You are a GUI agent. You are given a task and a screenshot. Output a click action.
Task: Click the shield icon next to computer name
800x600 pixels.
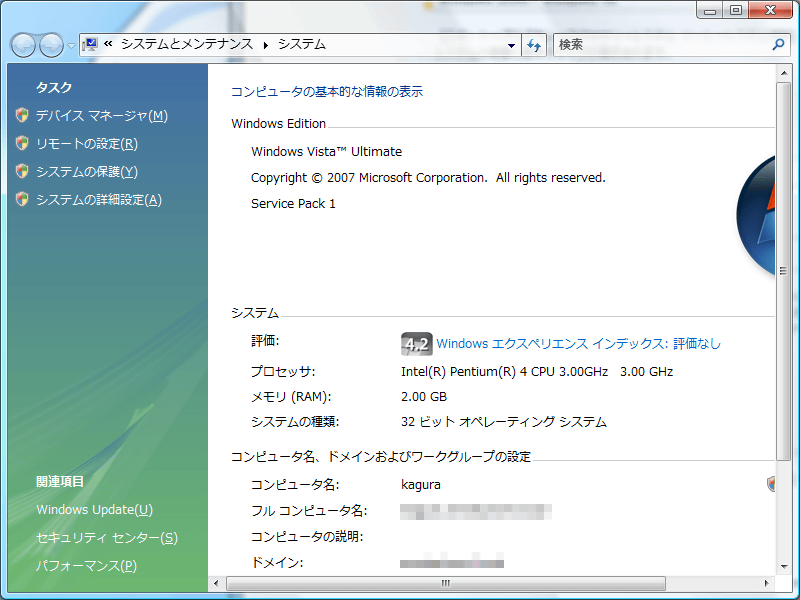tap(770, 484)
